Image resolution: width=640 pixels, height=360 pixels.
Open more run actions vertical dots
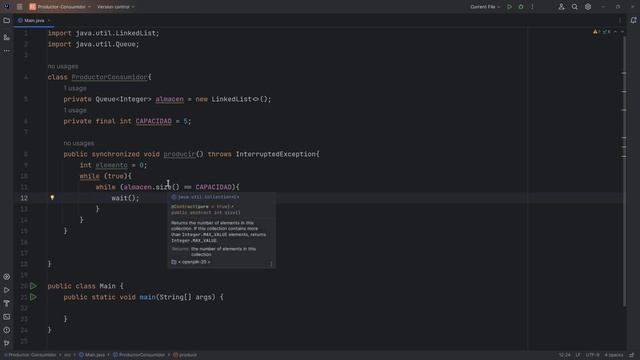[532, 7]
